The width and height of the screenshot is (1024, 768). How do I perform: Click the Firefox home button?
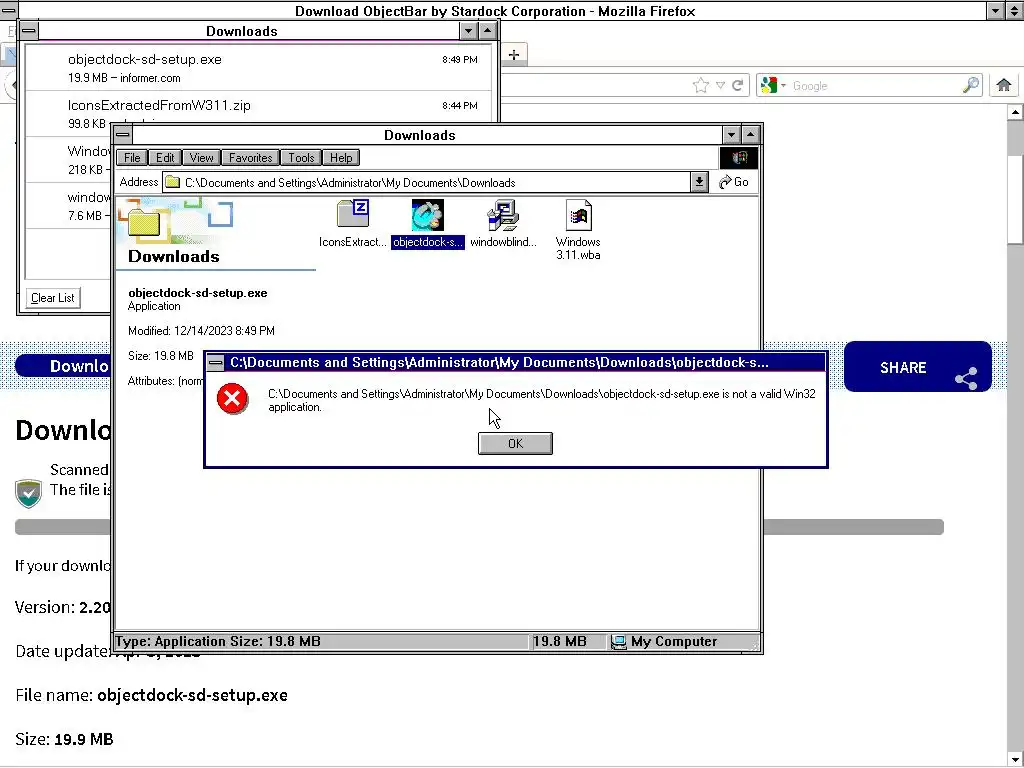pos(1004,85)
